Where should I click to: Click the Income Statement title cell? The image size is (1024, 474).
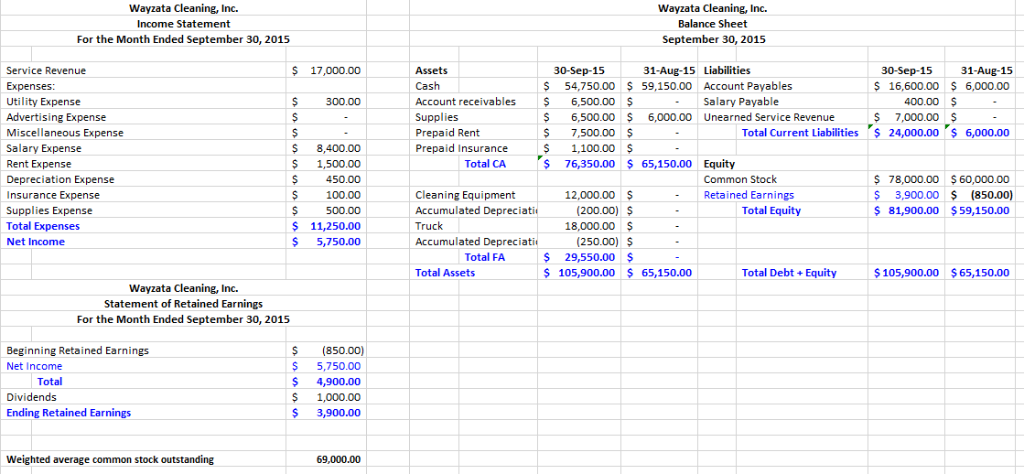(x=184, y=24)
